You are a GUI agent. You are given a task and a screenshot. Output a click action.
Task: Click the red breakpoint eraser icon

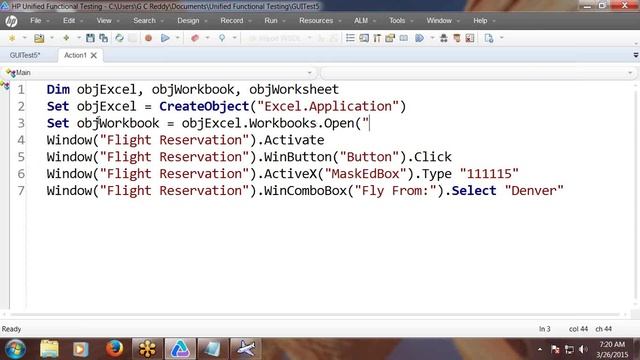195,38
